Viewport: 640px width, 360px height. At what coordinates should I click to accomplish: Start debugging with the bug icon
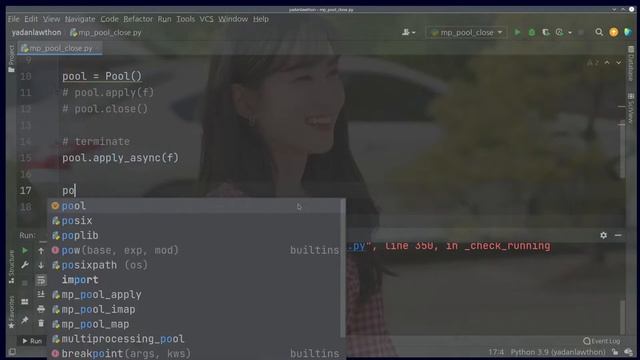(531, 32)
